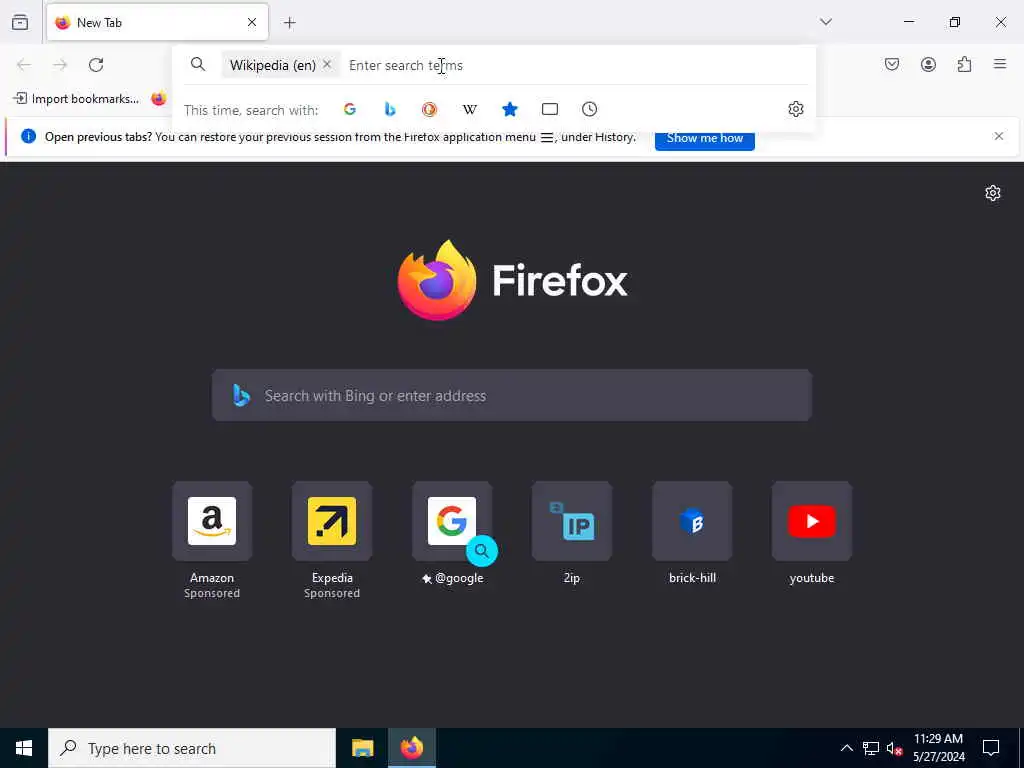Close the New Tab tab
Viewport: 1024px width, 768px height.
coord(252,22)
